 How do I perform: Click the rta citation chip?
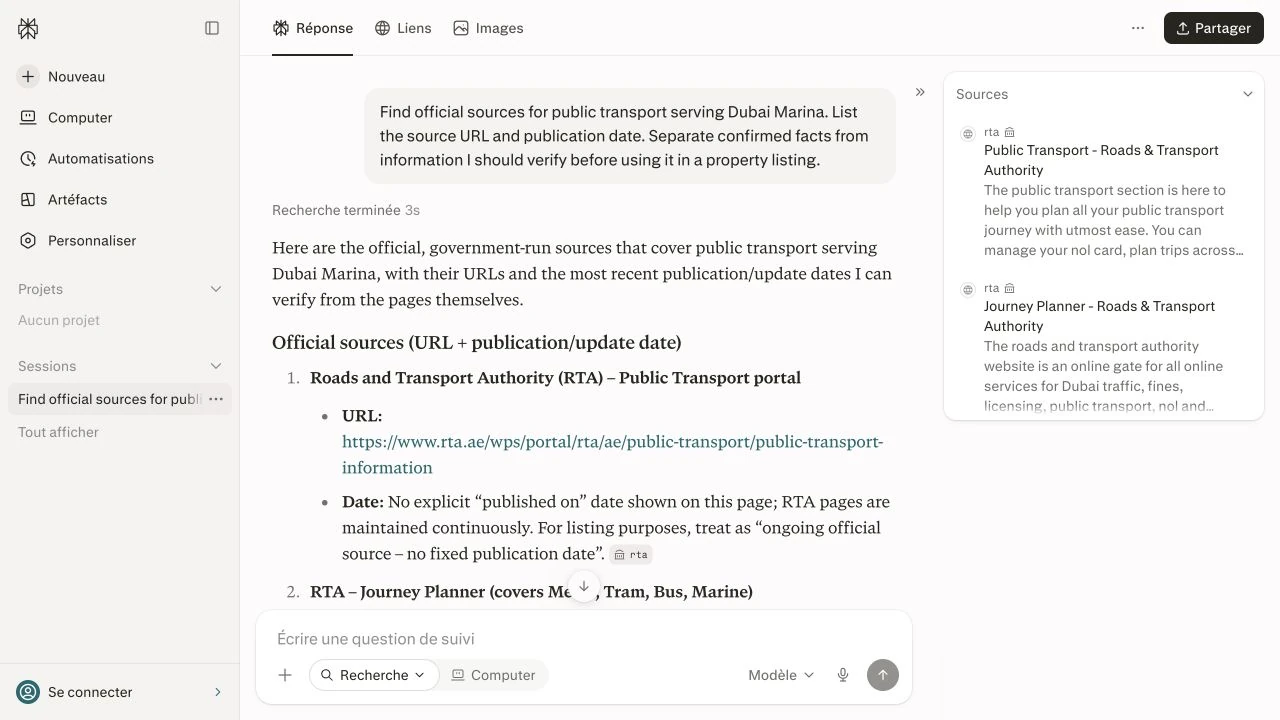(x=631, y=554)
